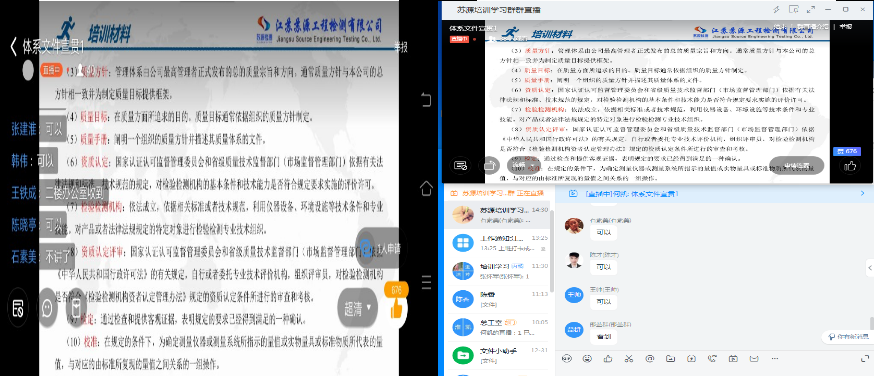Image resolution: width=874 pixels, height=376 pixels.
Task: Click the envelope mail icon in chat toolbar
Action: click(754, 358)
